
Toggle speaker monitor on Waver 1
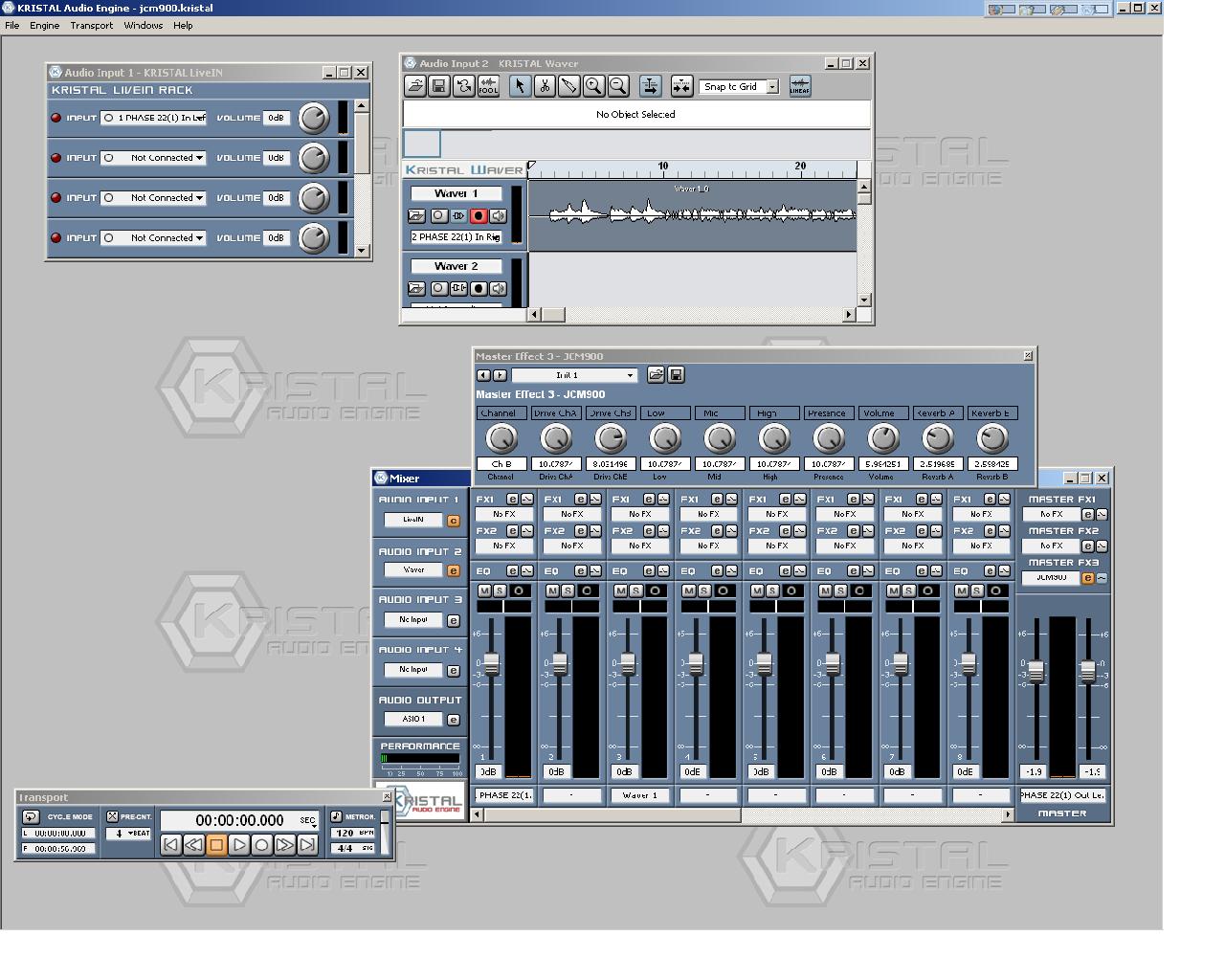click(498, 216)
